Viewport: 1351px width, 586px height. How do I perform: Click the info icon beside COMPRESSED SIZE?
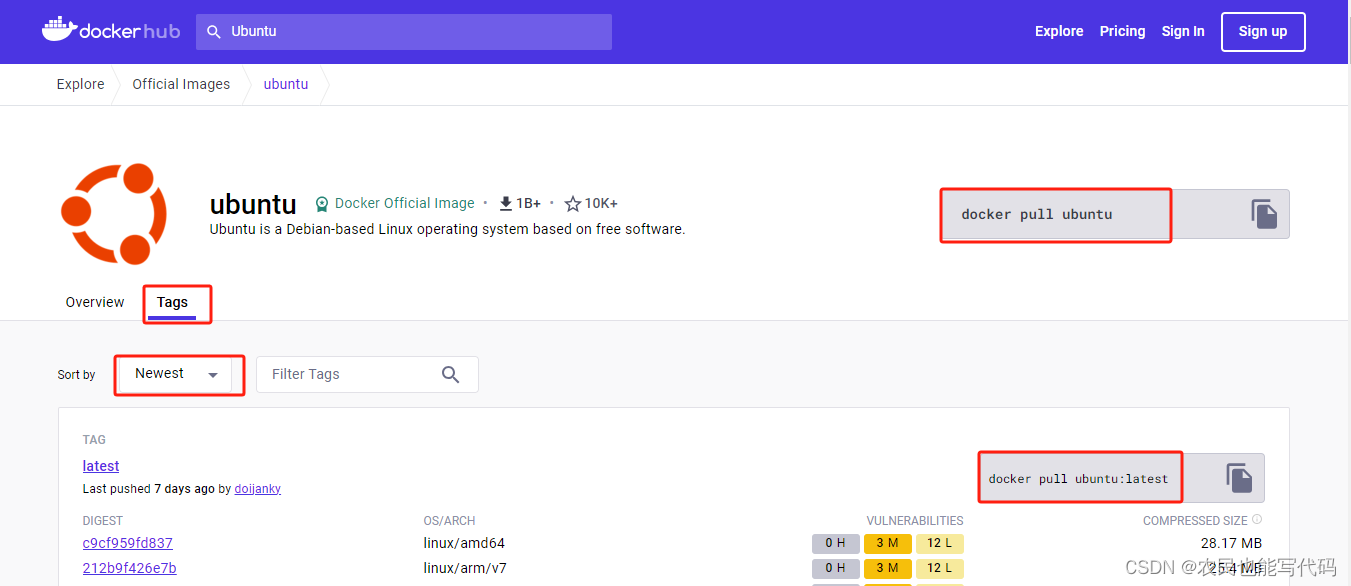coord(1257,519)
